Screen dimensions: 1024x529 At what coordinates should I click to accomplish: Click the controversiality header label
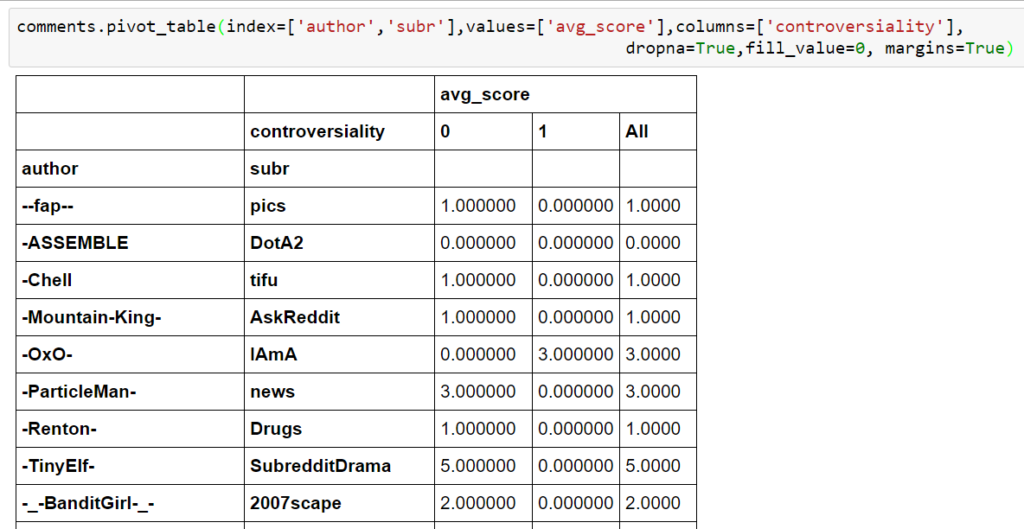pos(317,131)
